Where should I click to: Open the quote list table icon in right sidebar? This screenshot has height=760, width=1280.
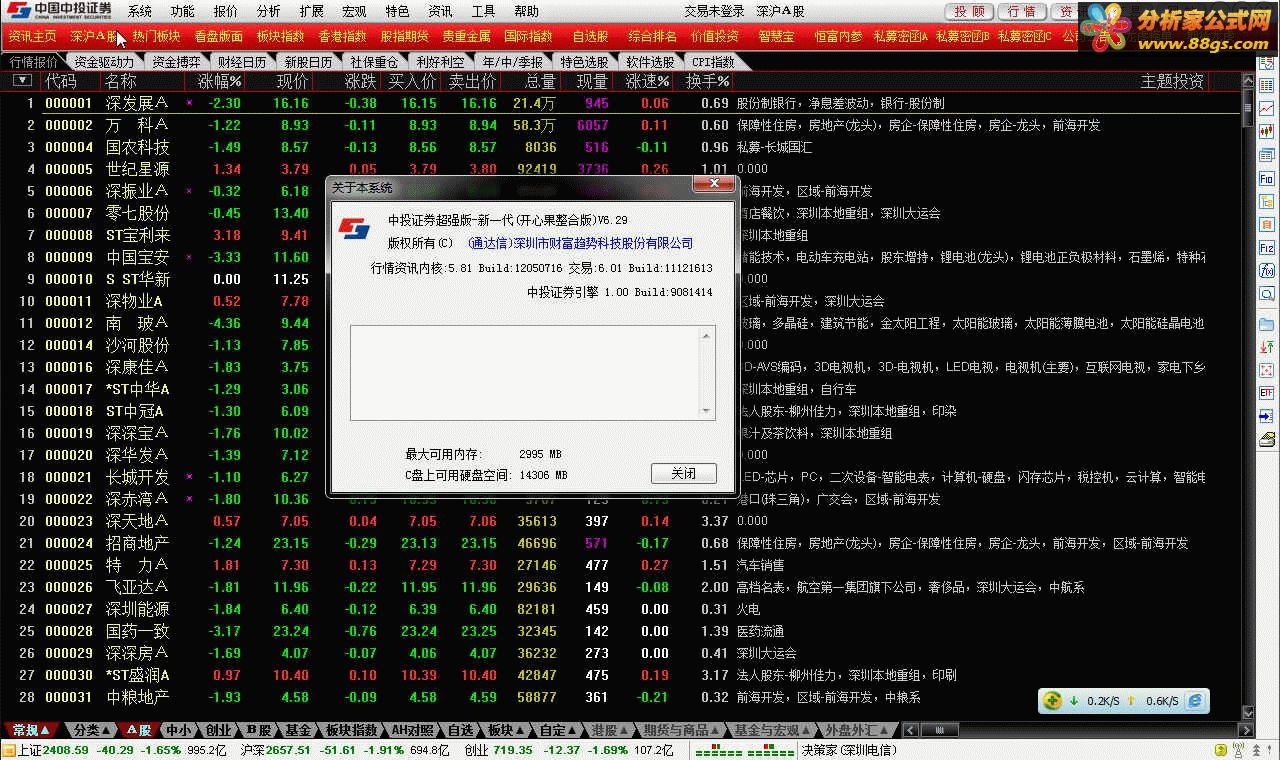[1266, 85]
